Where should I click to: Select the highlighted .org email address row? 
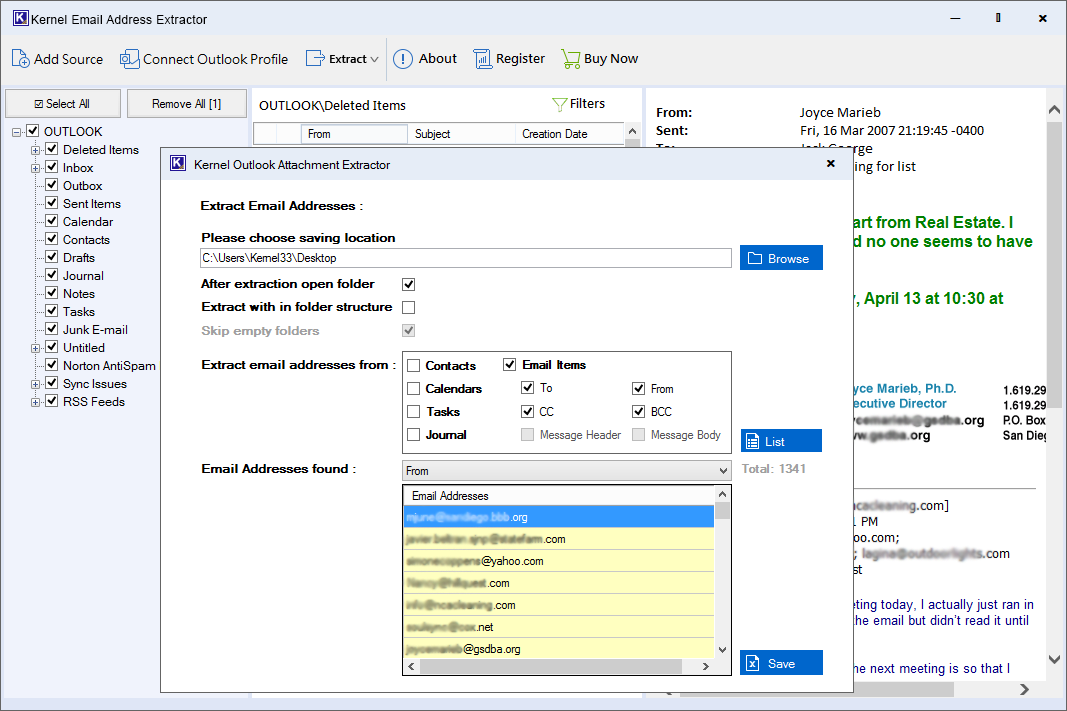(x=559, y=517)
